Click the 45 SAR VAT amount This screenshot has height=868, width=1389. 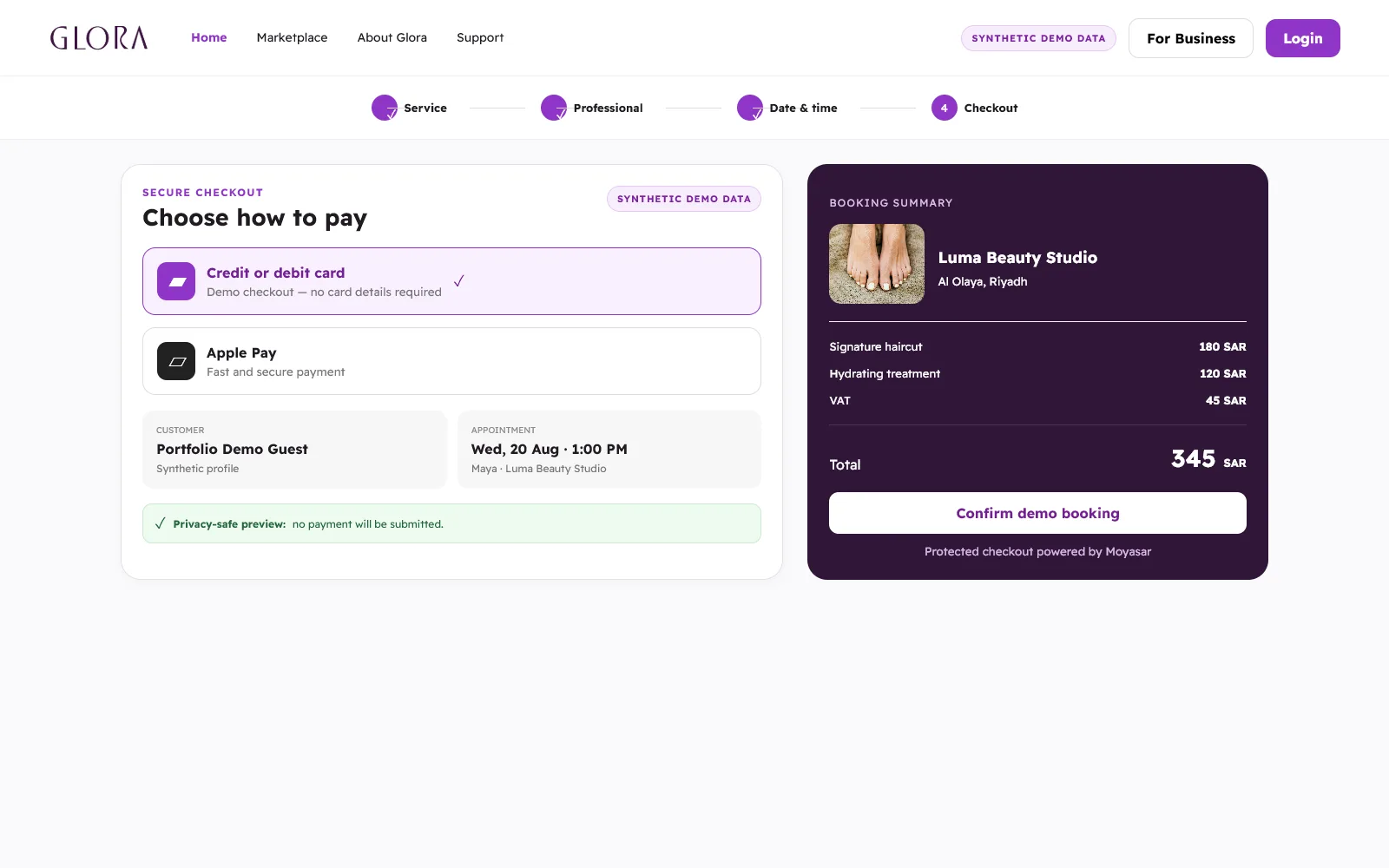tap(1226, 400)
